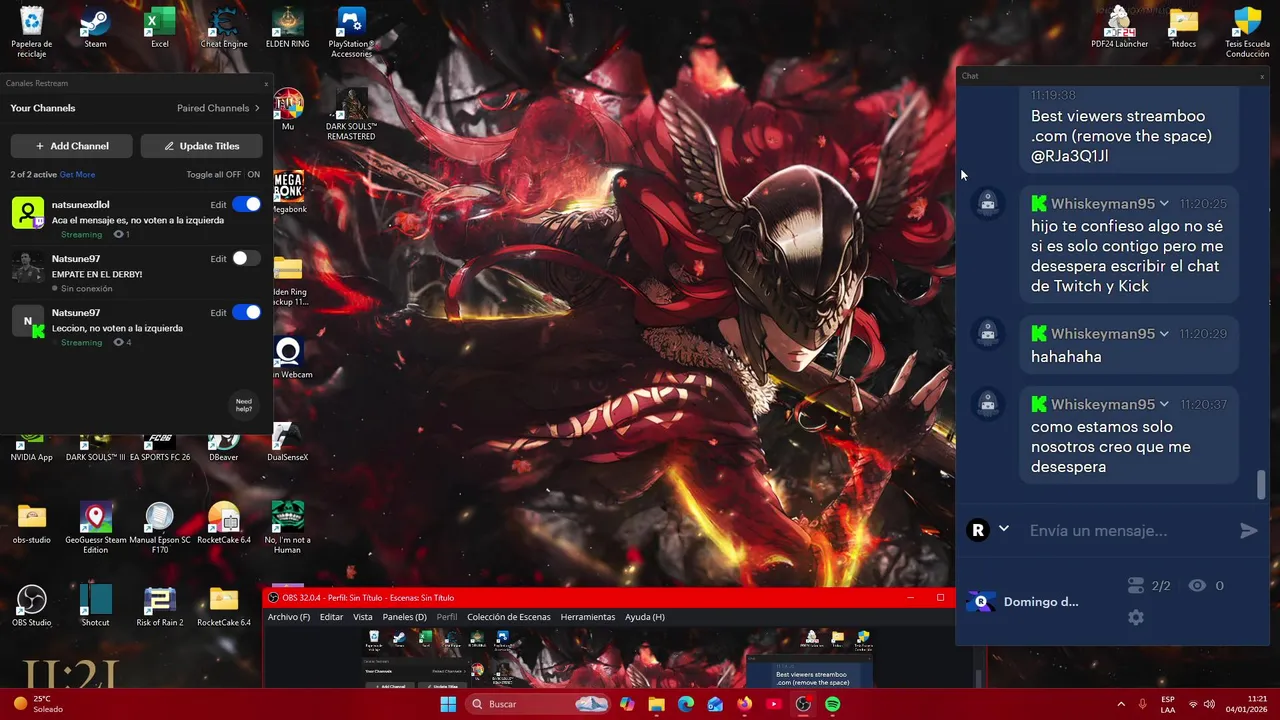
Task: Select the Manual Epson SC F170 icon
Action: 160,528
